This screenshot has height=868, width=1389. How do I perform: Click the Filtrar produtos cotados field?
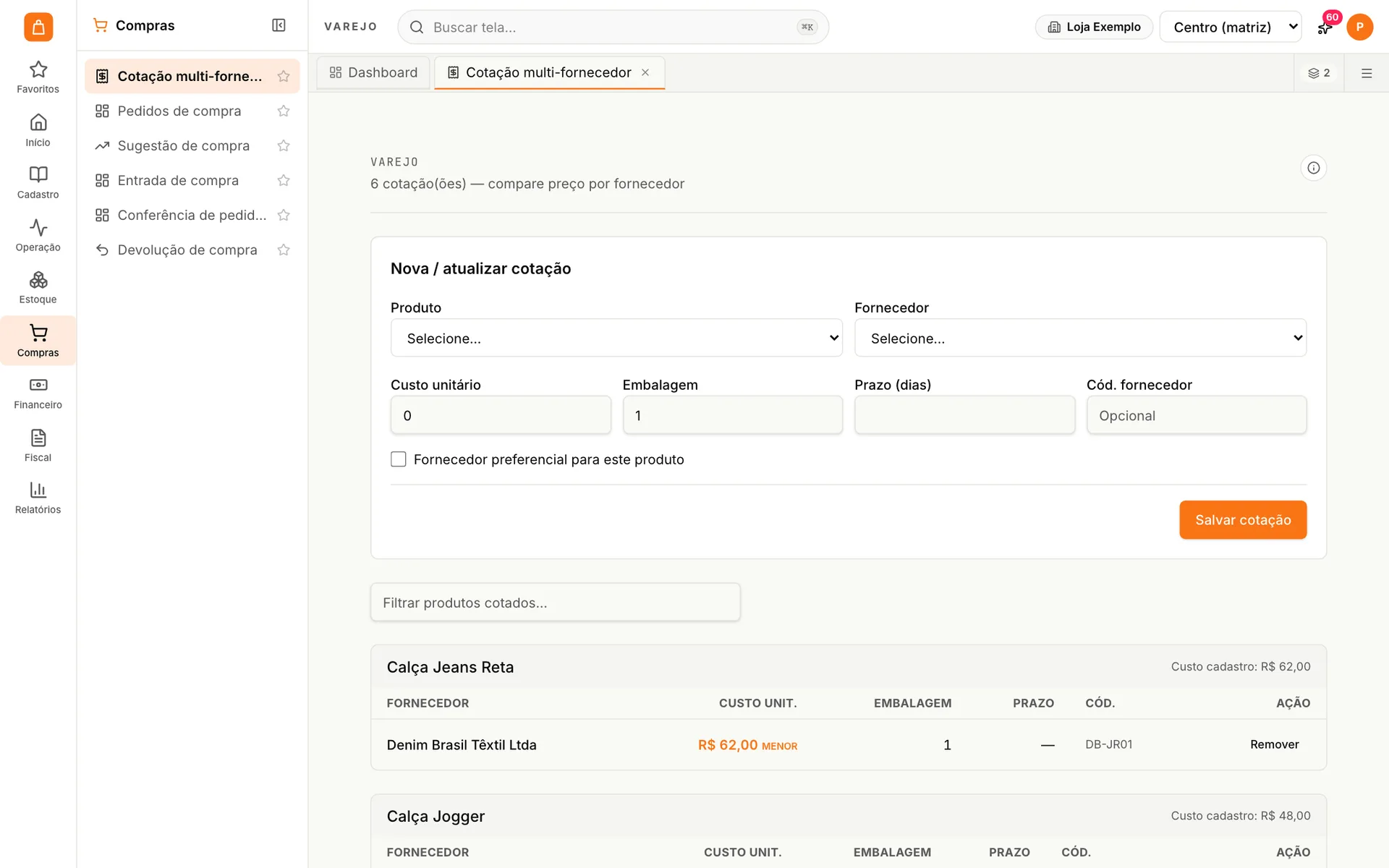[x=555, y=602]
